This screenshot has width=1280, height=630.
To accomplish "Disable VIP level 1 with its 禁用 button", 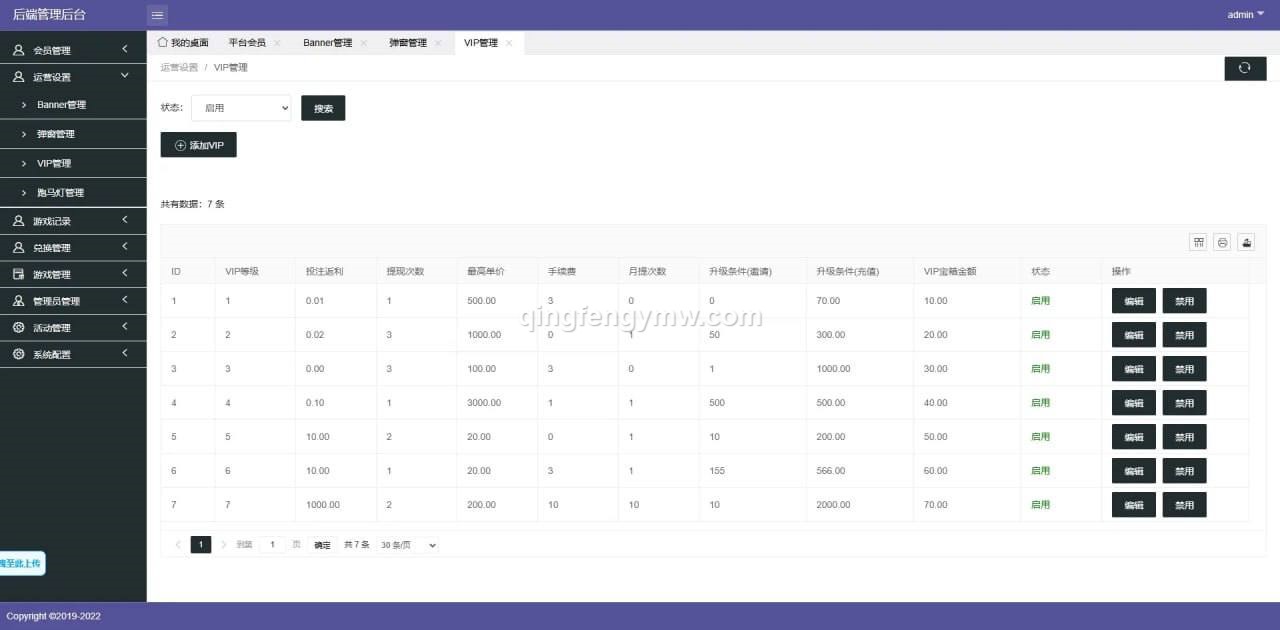I will (1184, 300).
